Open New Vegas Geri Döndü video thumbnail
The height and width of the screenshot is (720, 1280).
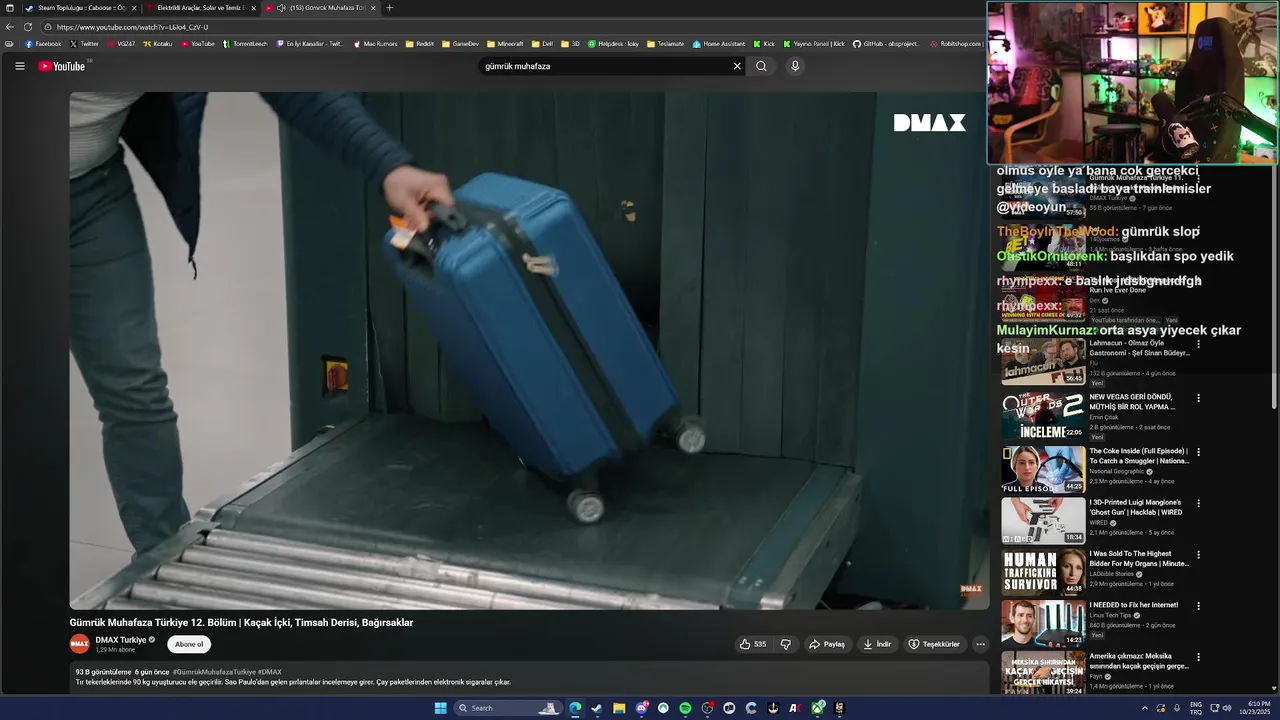click(1043, 415)
